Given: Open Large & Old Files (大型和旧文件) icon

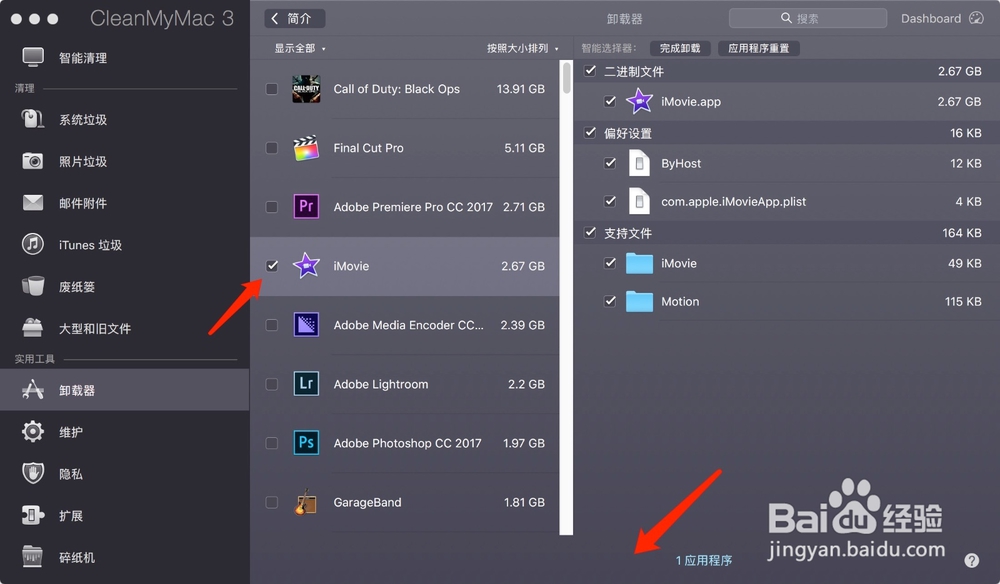Looking at the screenshot, I should [x=33, y=328].
